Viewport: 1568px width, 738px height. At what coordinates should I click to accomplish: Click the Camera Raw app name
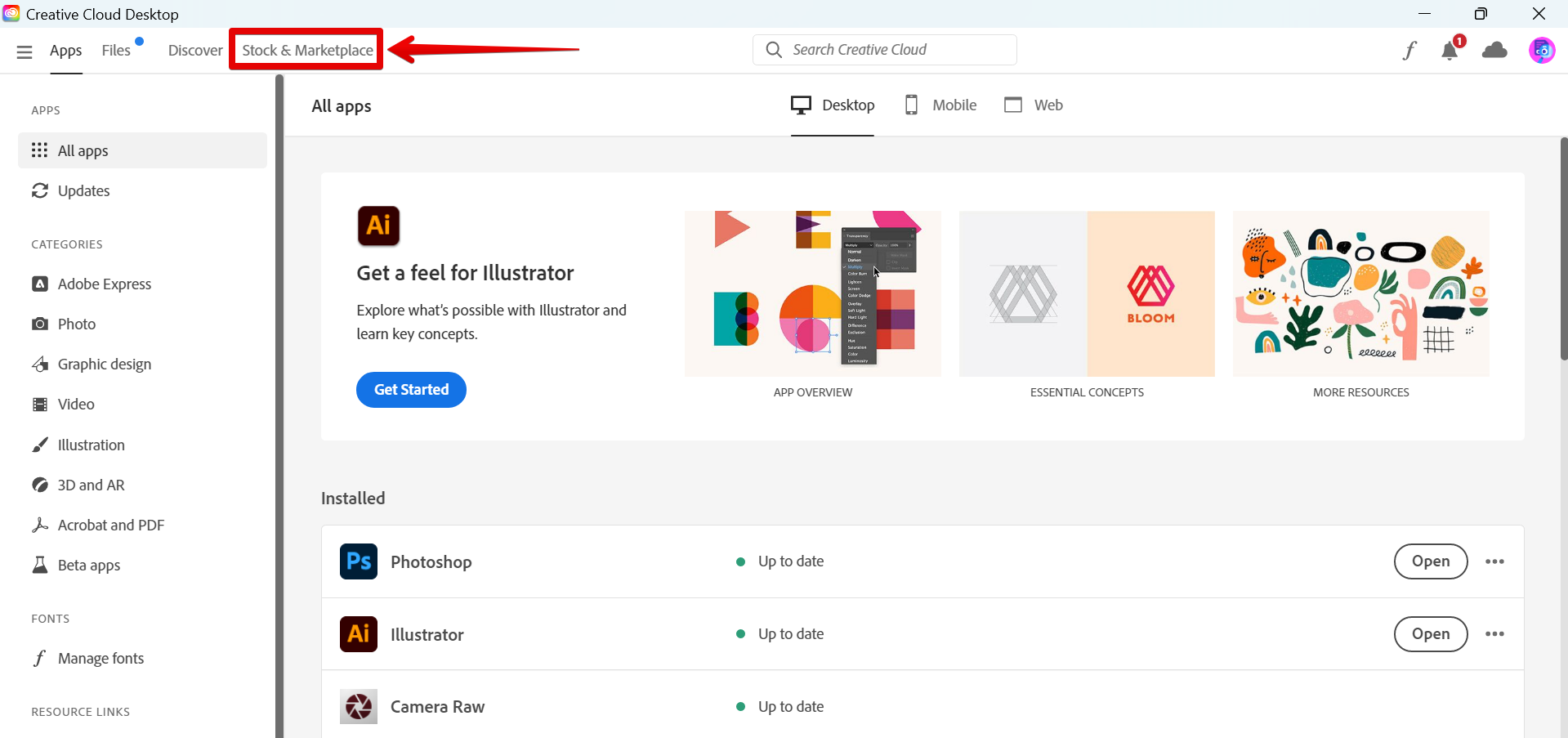(437, 707)
